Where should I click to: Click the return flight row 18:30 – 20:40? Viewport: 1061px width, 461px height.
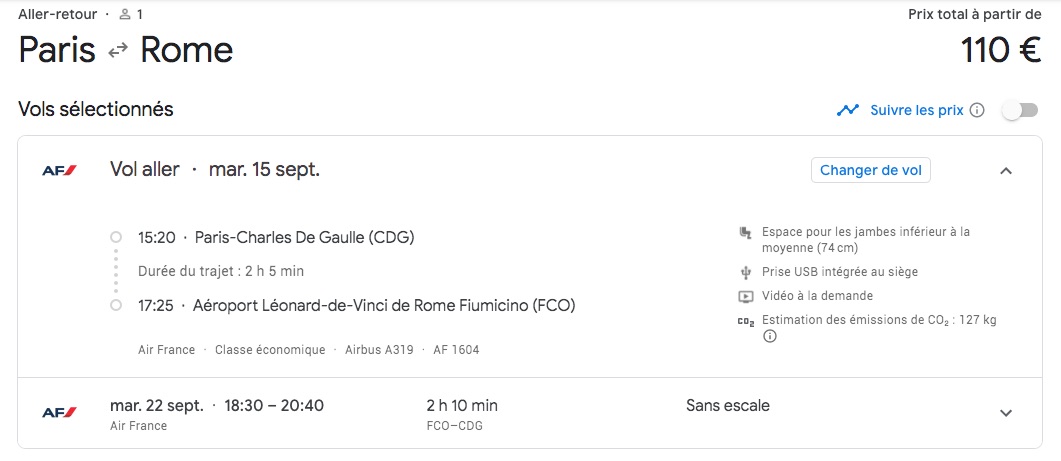click(x=530, y=413)
